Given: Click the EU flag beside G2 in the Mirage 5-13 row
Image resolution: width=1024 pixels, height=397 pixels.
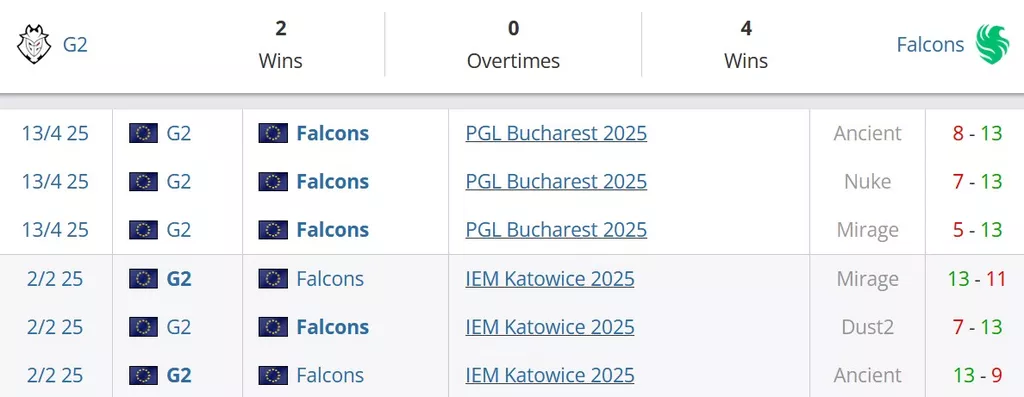Looking at the screenshot, I should tap(143, 230).
